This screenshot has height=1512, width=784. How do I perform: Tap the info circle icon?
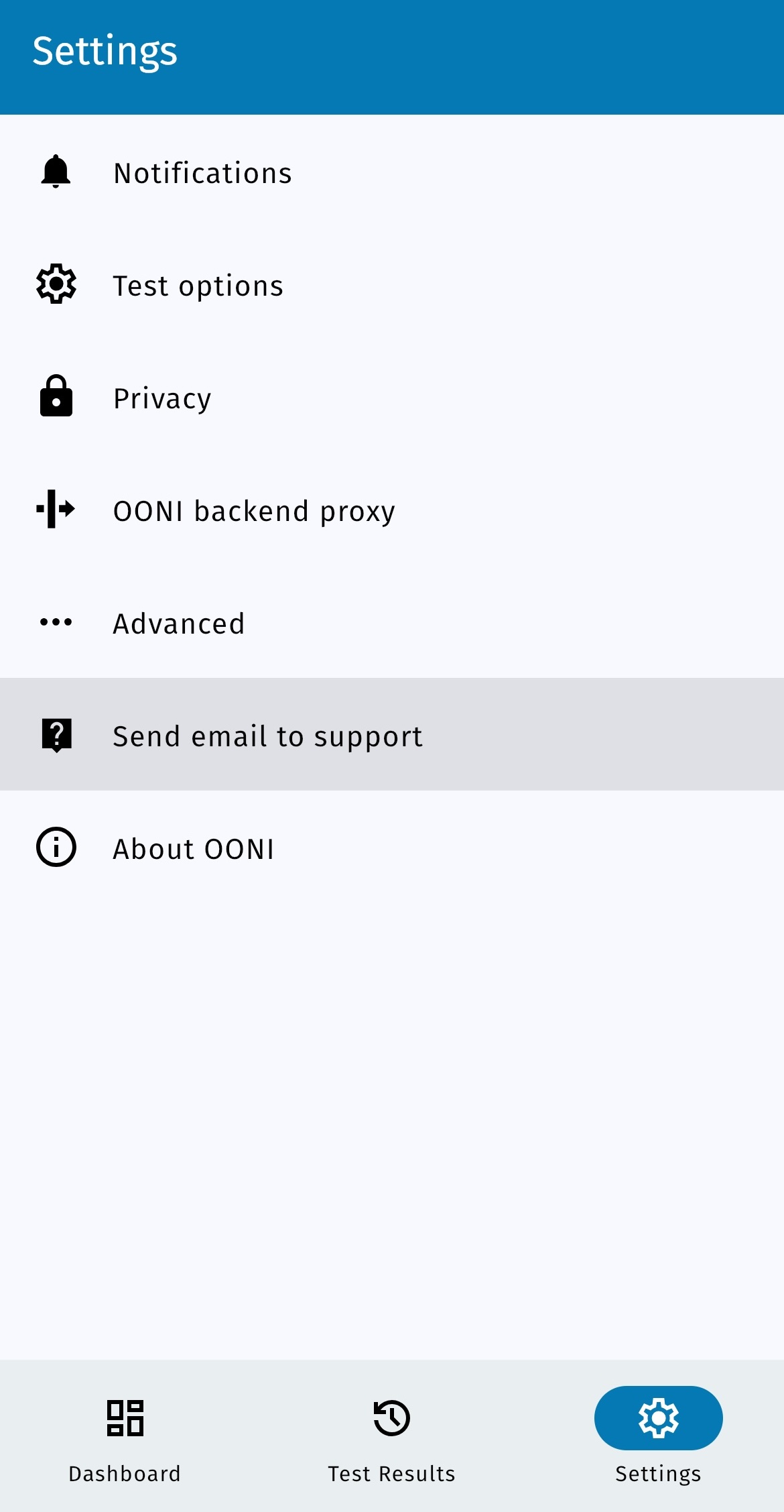point(56,847)
